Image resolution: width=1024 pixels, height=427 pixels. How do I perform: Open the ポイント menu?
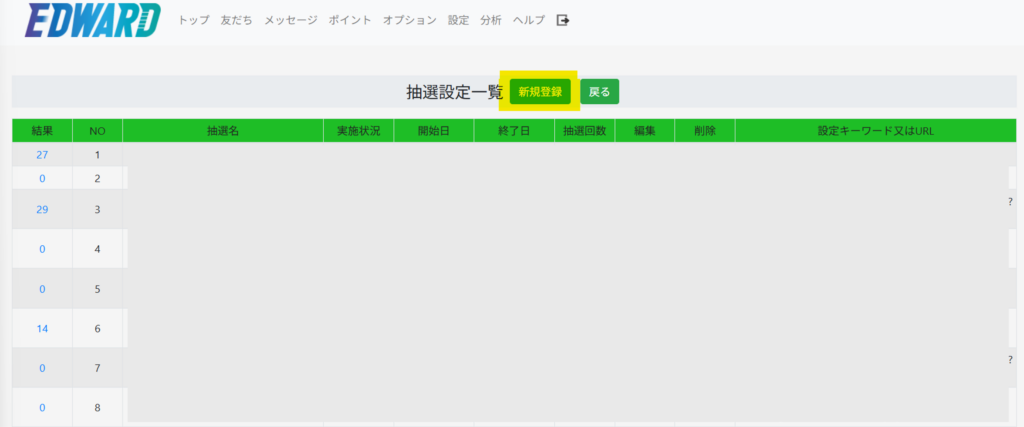click(350, 20)
